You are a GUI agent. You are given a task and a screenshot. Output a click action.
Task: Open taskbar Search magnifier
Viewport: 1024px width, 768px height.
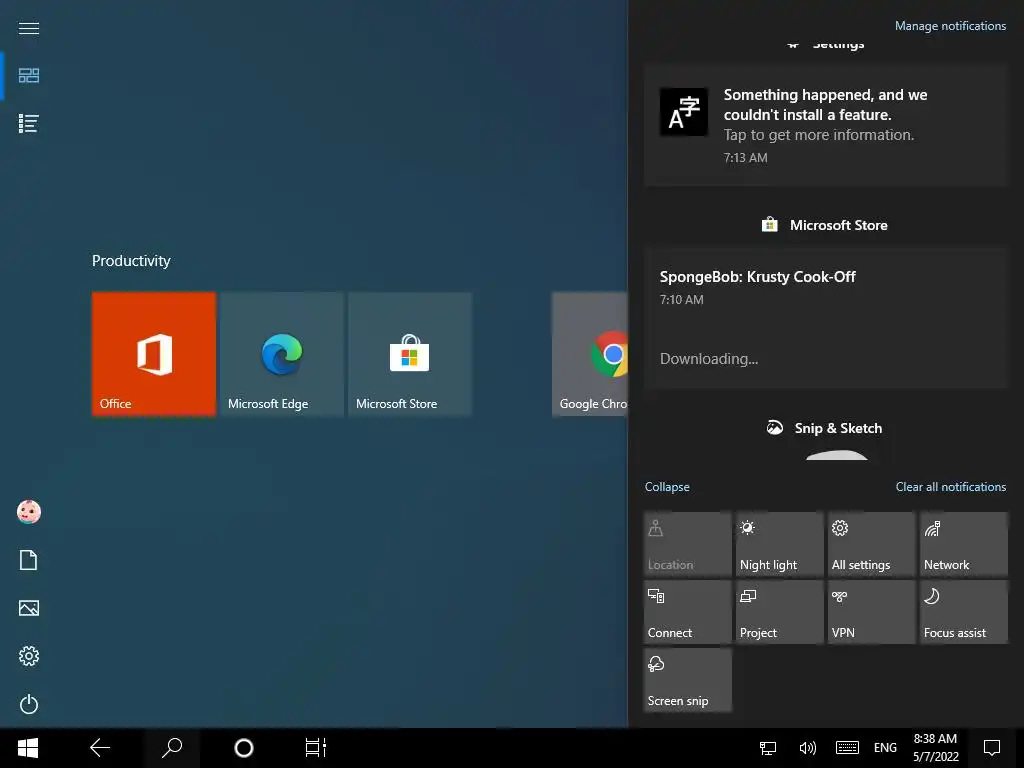(x=172, y=748)
